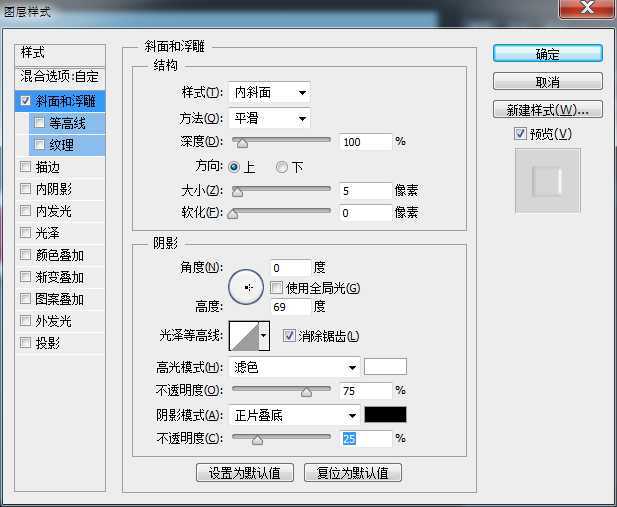The height and width of the screenshot is (507, 617).
Task: Enable the 外发光 checkbox
Action: pos(26,321)
